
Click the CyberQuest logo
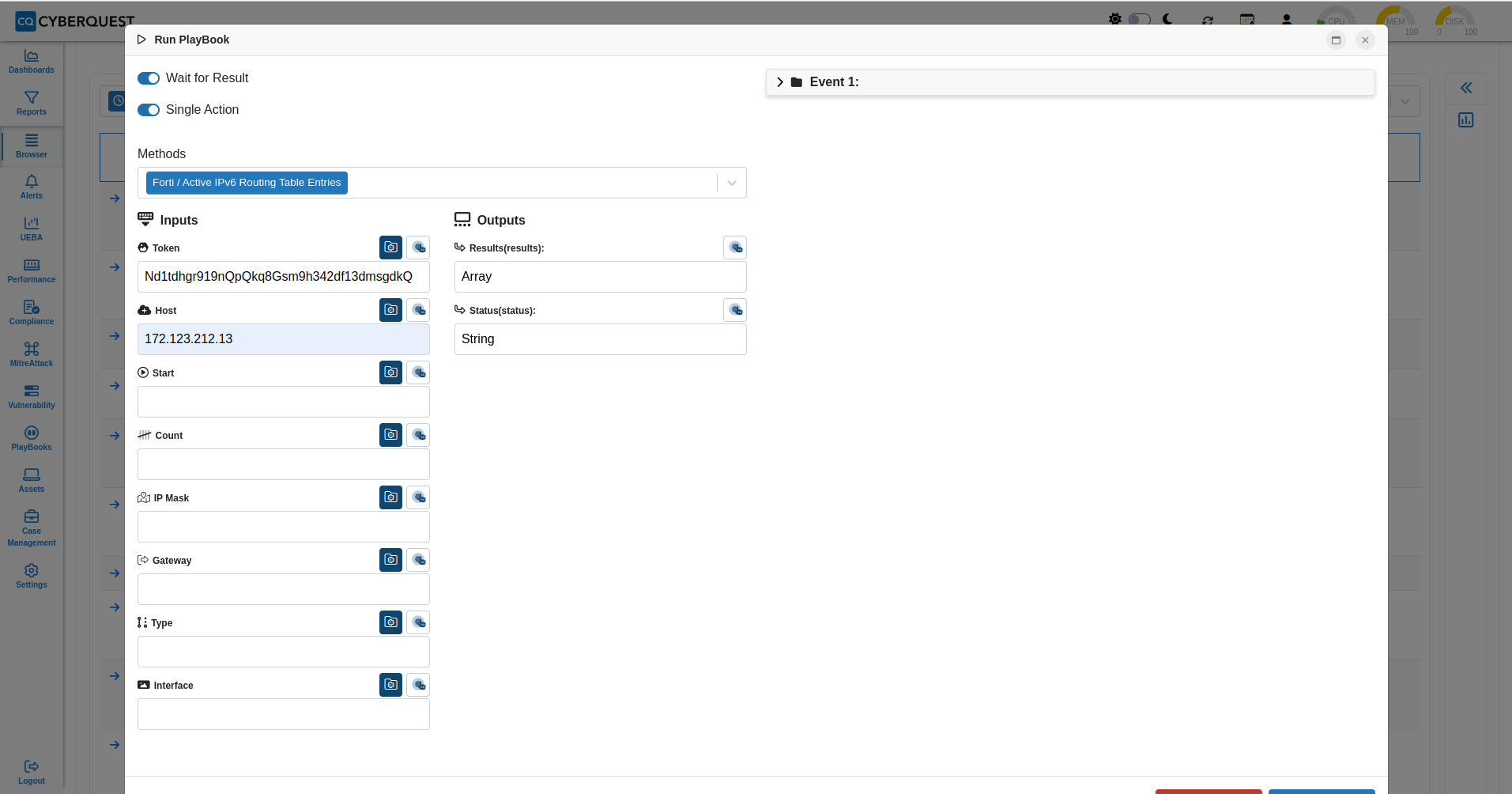pyautogui.click(x=75, y=21)
